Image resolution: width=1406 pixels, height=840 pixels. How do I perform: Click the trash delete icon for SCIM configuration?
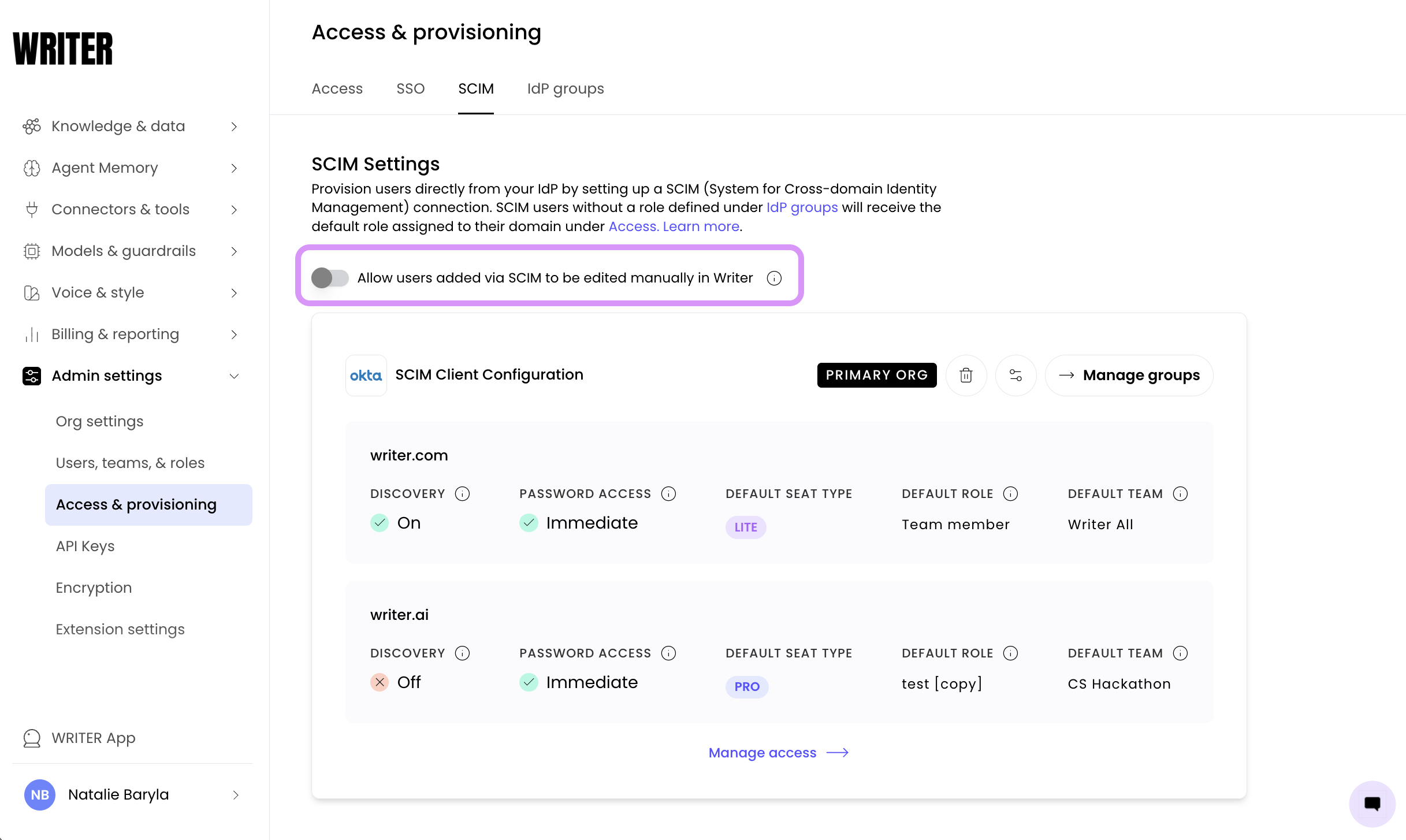(966, 376)
